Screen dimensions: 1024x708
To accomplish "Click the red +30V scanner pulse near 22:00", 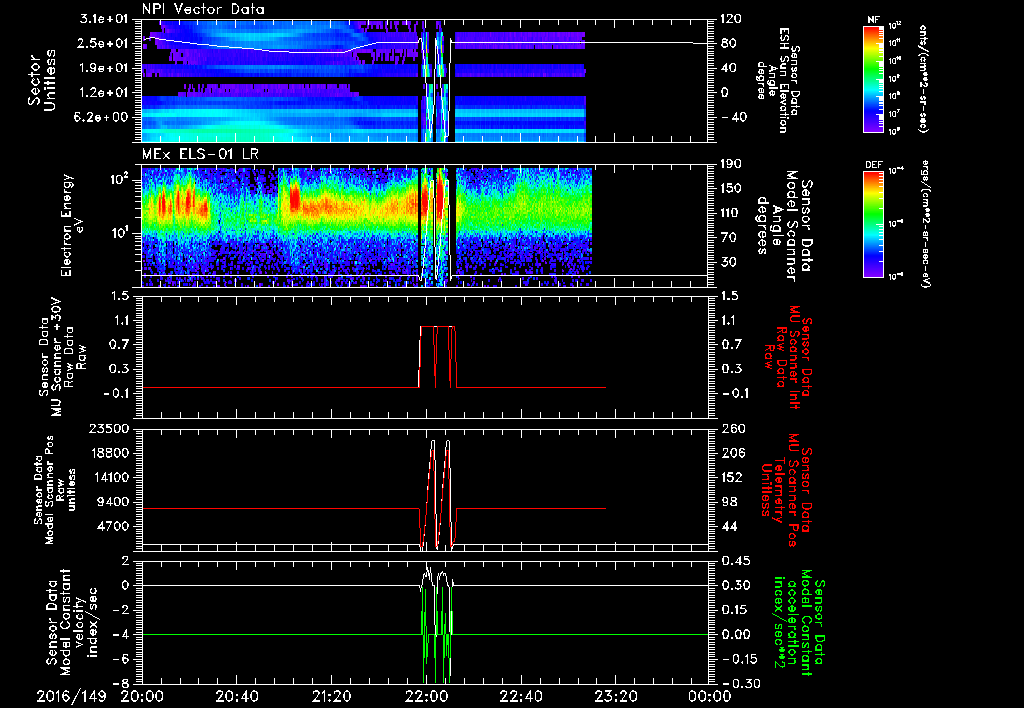I will 437,356.
